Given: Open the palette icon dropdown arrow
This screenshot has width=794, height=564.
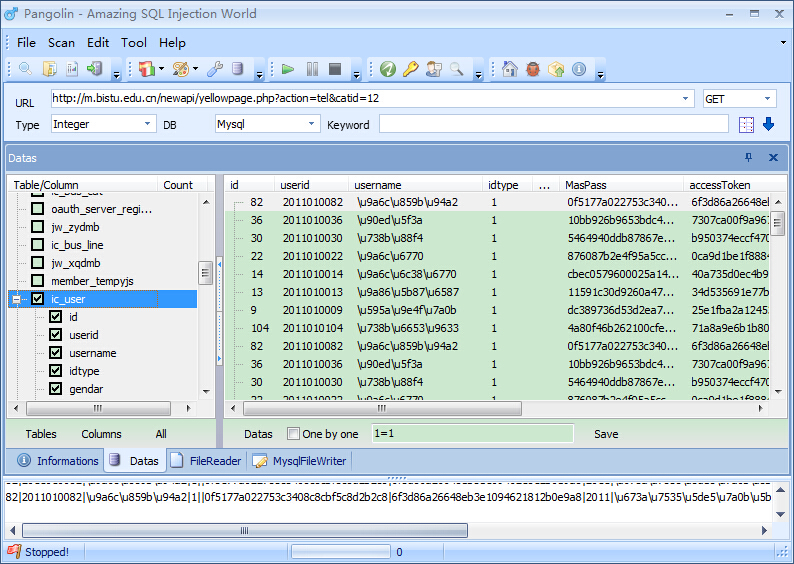Looking at the screenshot, I should click(195, 69).
